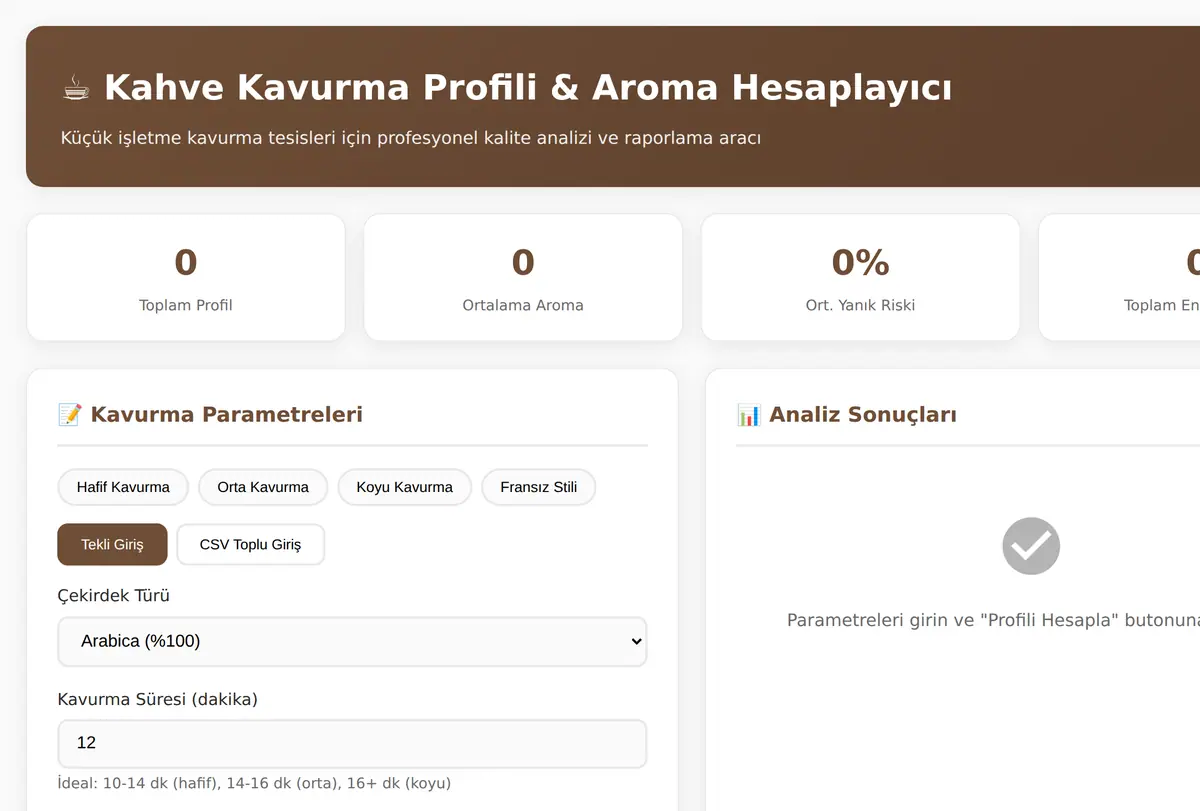
Task: Click the 'Parametreleri girin' placeholder message
Action: pyautogui.click(x=993, y=620)
